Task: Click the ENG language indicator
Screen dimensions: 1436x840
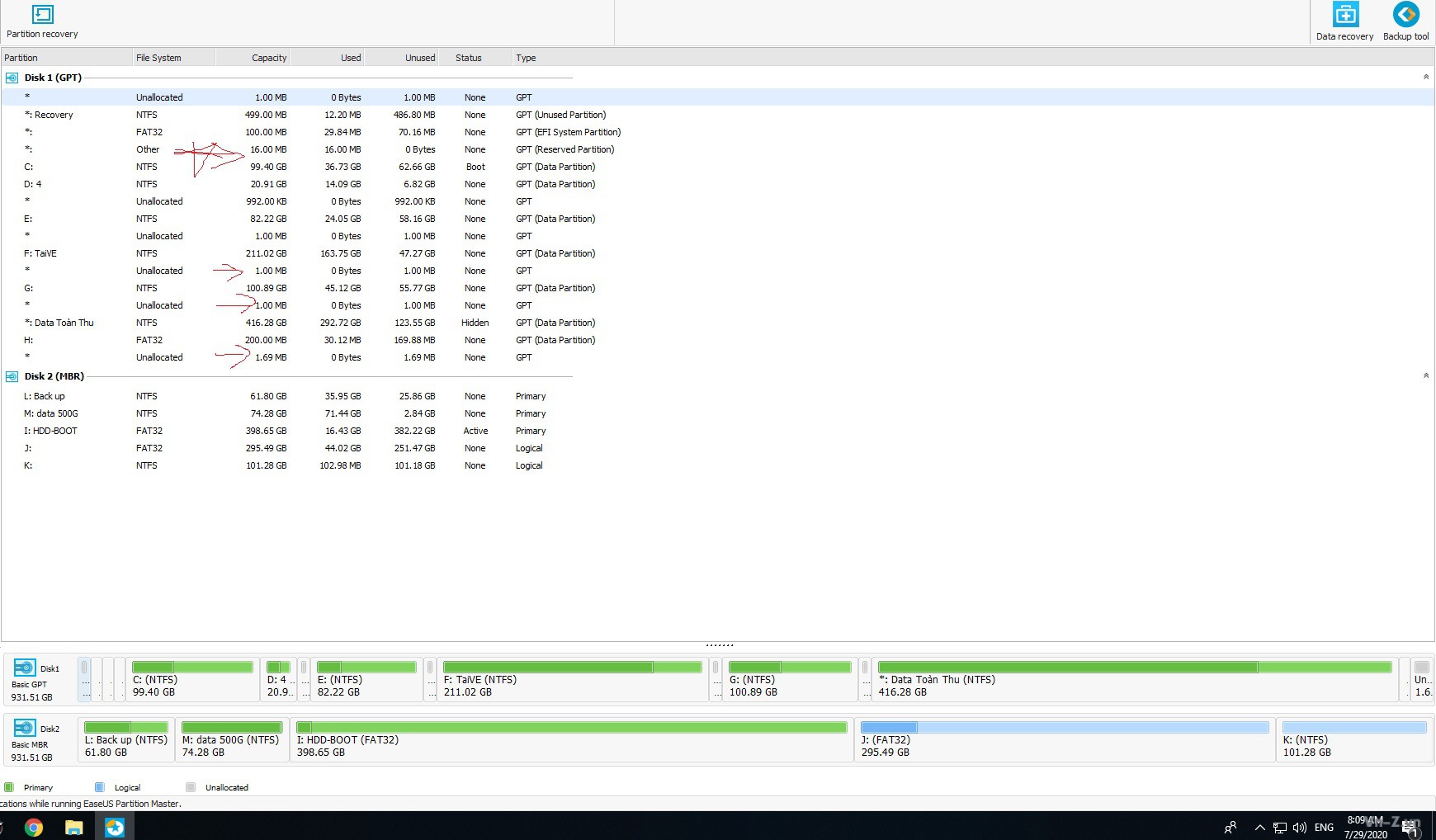Action: [x=1324, y=827]
